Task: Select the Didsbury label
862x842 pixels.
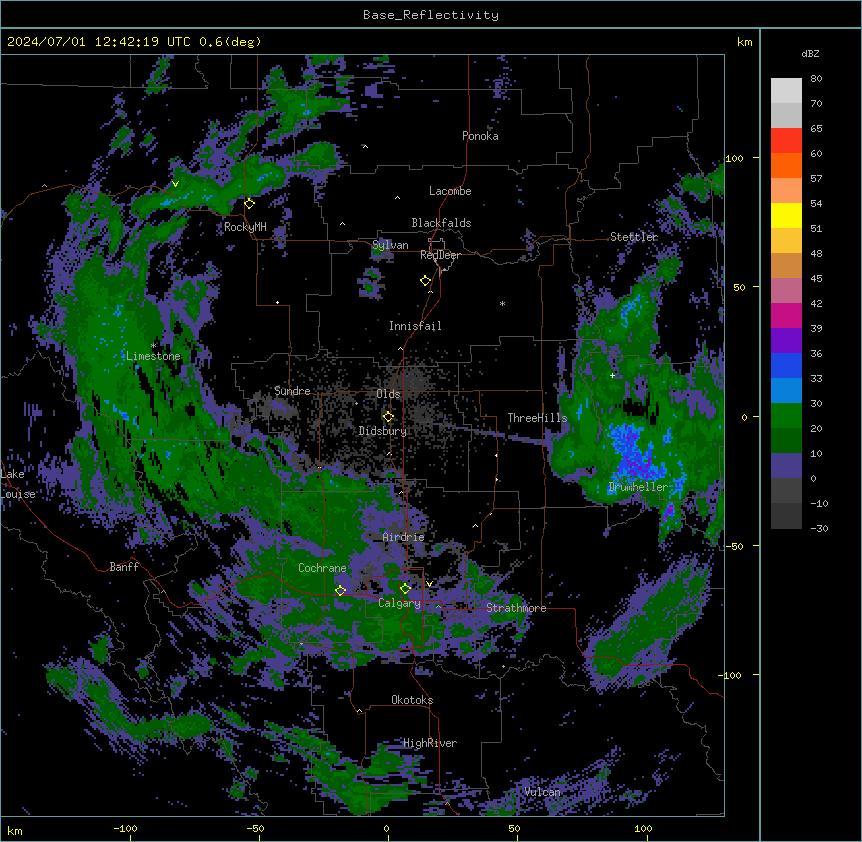Action: point(383,431)
